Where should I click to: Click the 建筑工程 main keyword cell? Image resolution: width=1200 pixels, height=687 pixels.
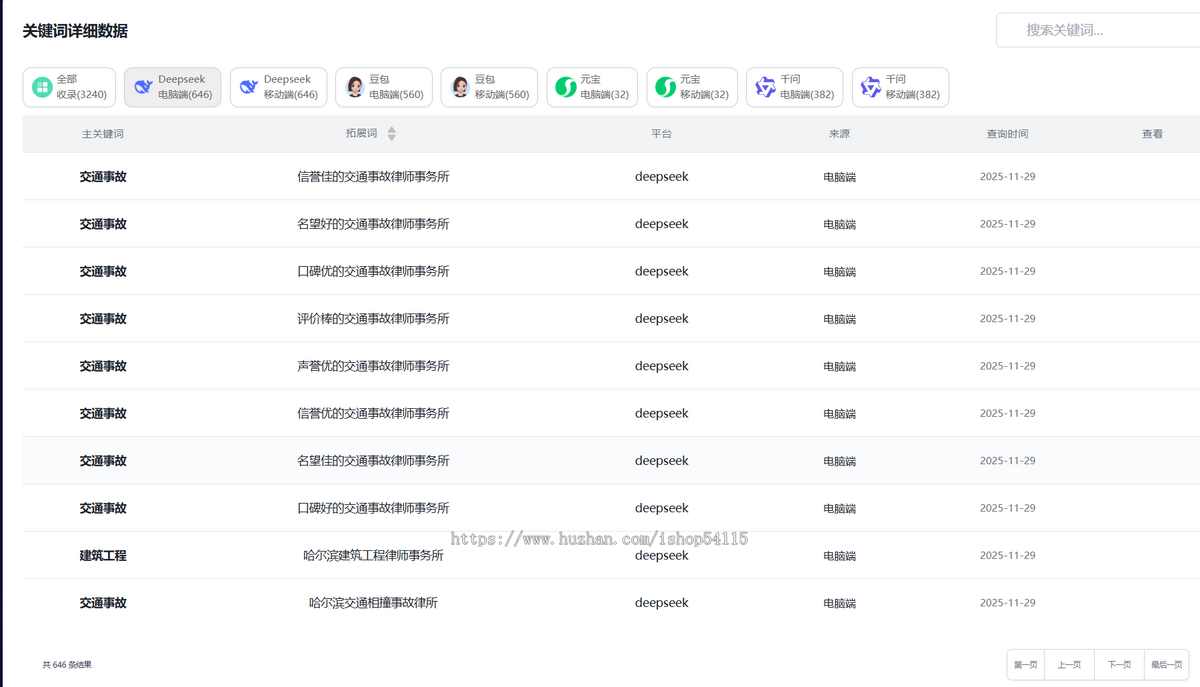point(103,555)
